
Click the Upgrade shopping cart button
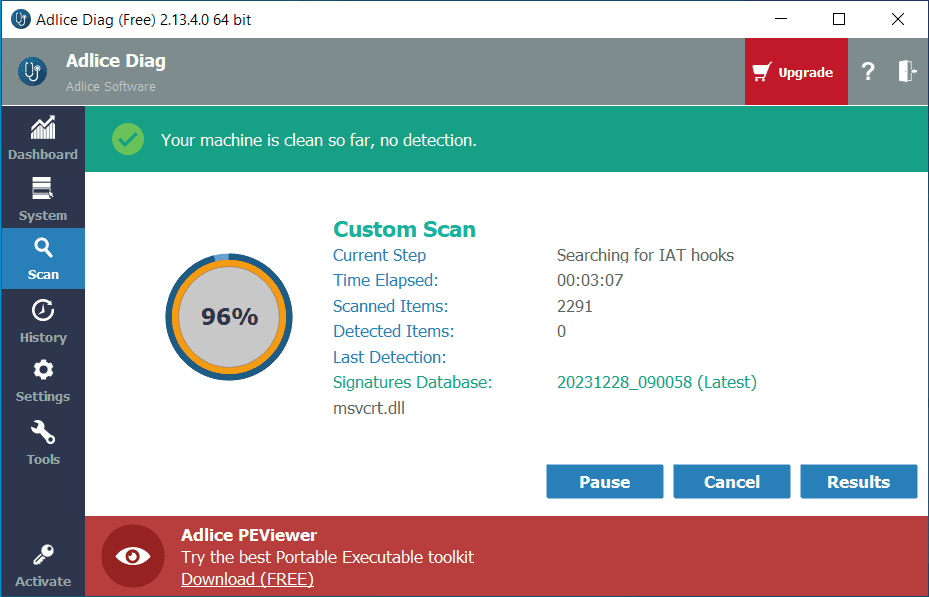[796, 72]
